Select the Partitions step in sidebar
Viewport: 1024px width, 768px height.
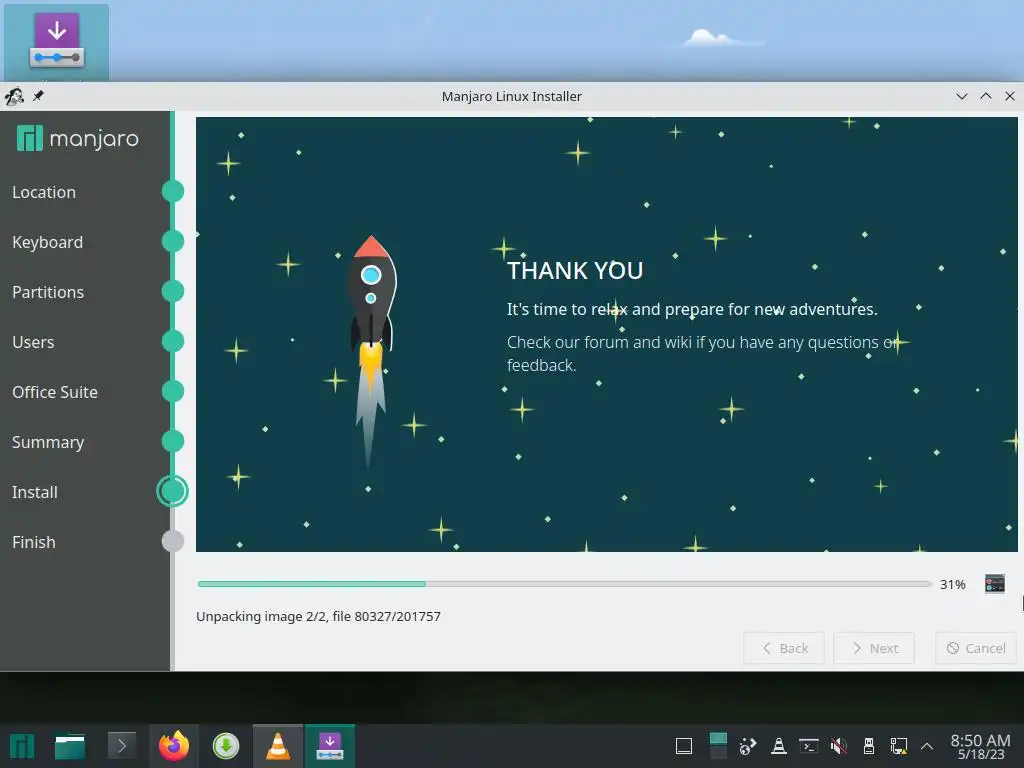[48, 292]
